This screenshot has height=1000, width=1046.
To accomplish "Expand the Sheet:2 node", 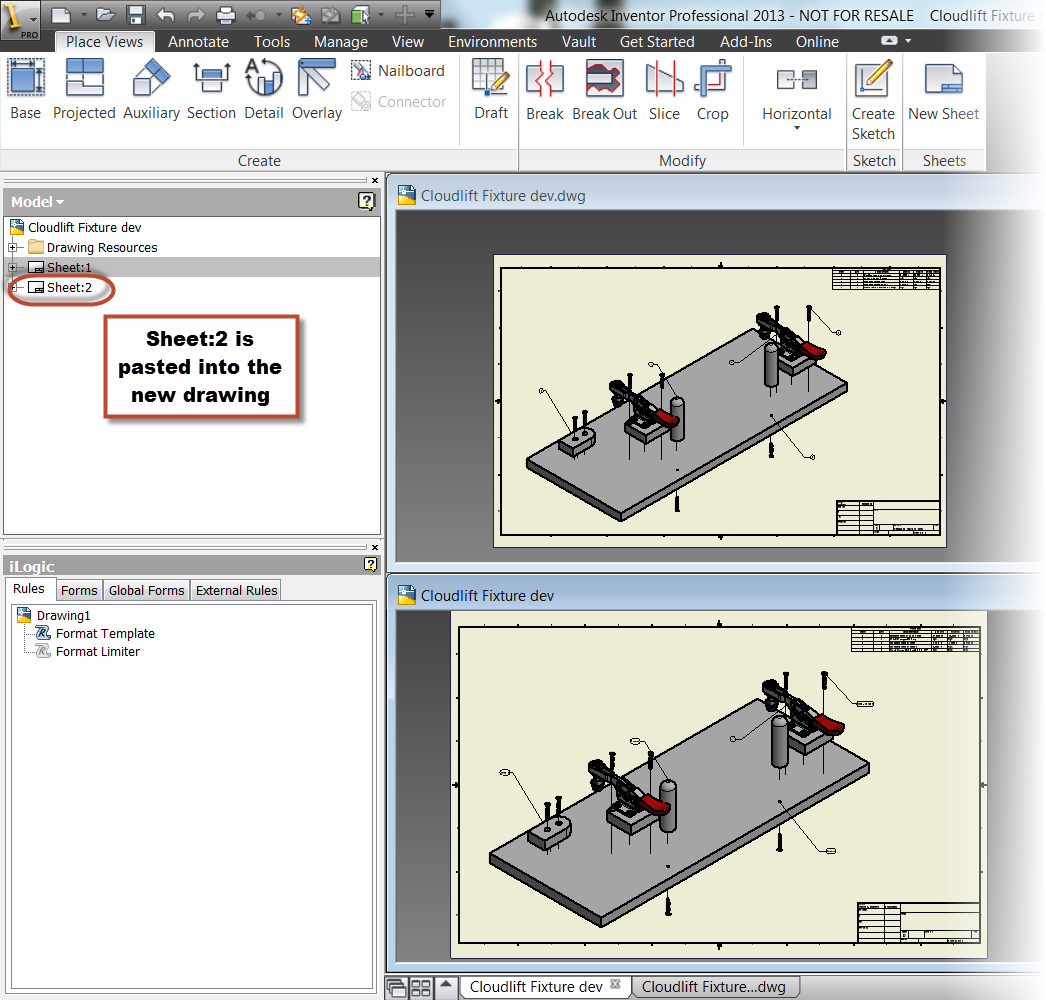I will 12,288.
